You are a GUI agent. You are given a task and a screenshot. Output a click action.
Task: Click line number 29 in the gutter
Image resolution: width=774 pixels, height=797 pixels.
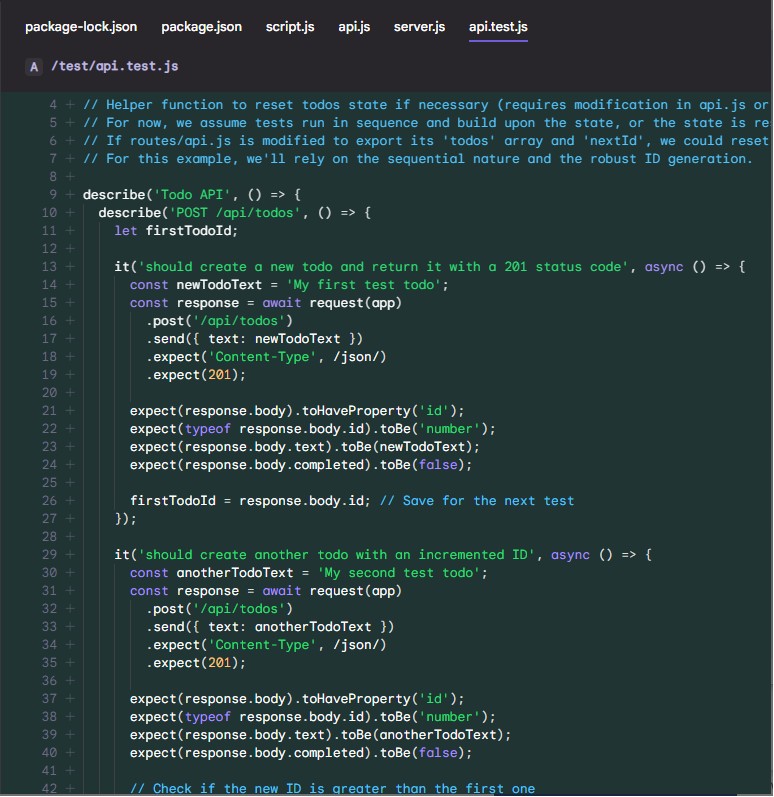pyautogui.click(x=49, y=555)
